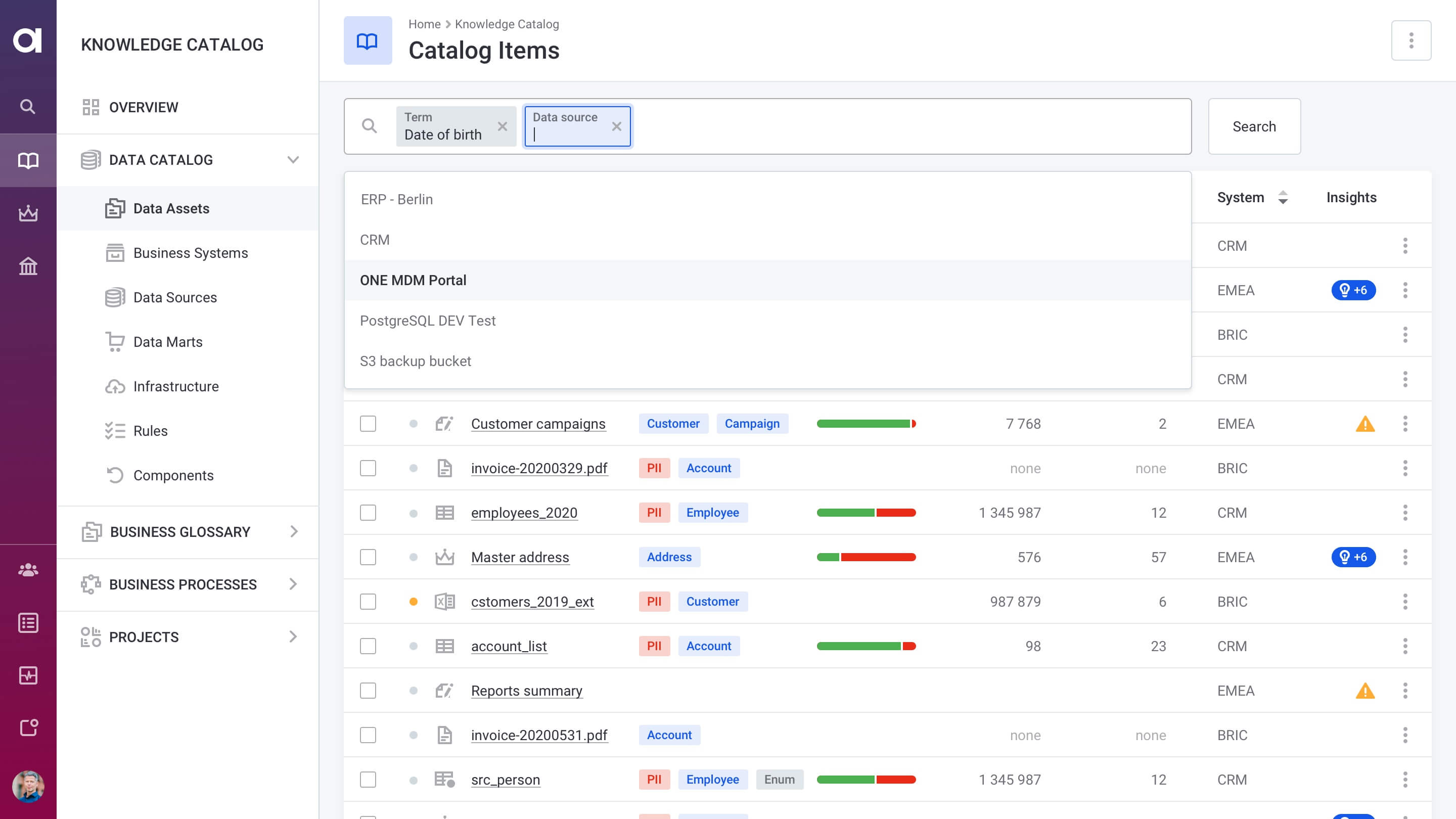1456x819 pixels.
Task: Remove the Date of birth term filter
Action: tap(502, 126)
